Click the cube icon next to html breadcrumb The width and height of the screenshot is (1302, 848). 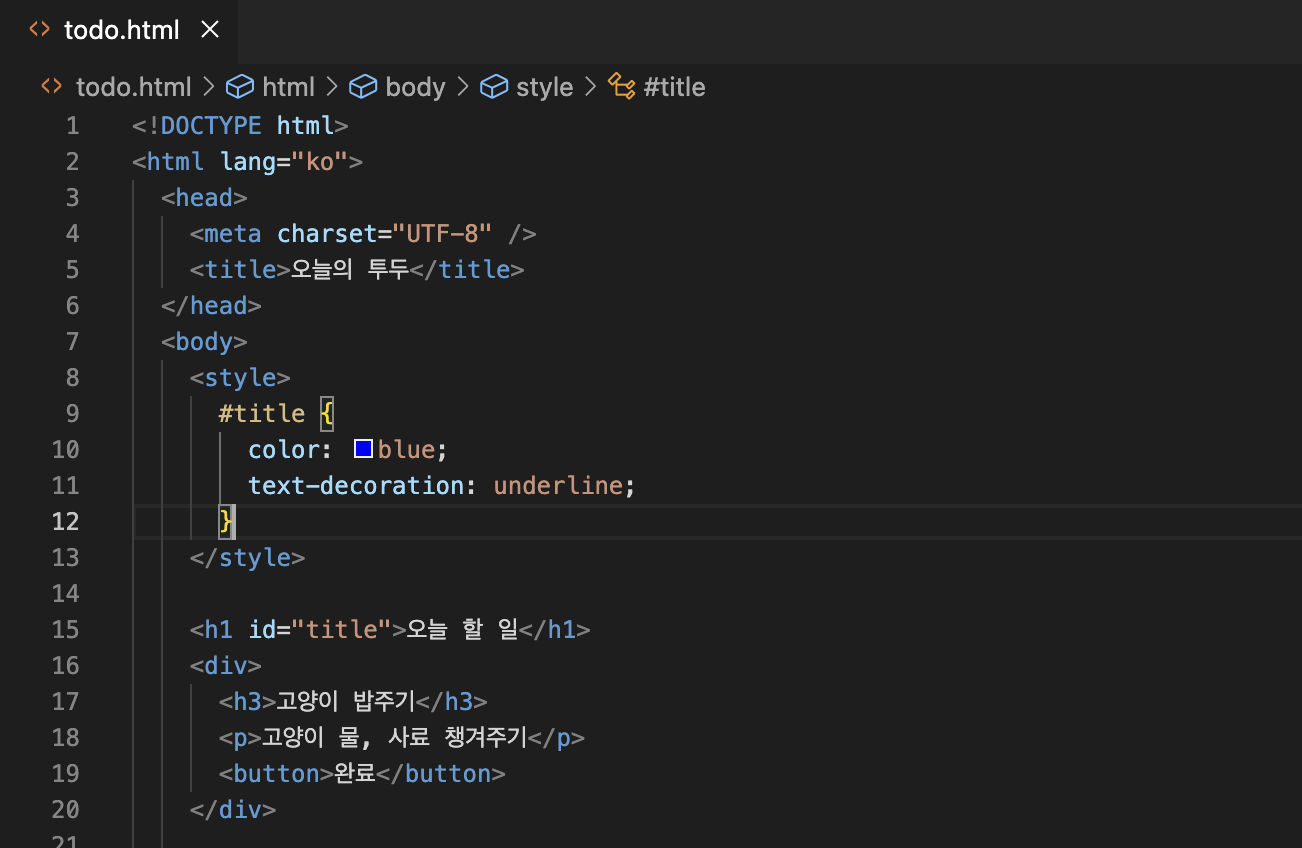[x=239, y=87]
